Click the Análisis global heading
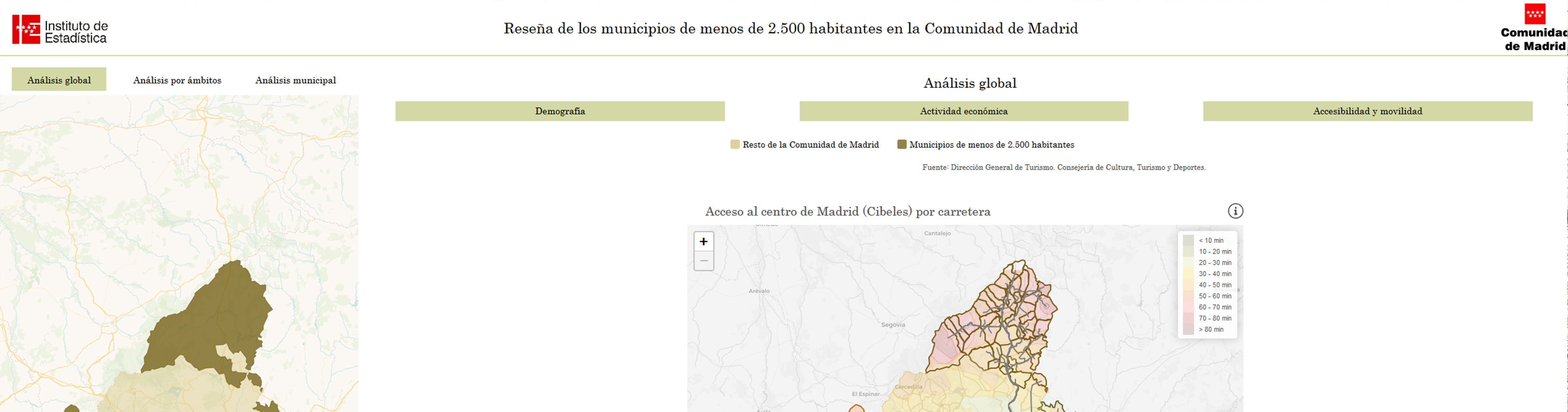Screen dimensions: 1568x412 click(x=970, y=83)
